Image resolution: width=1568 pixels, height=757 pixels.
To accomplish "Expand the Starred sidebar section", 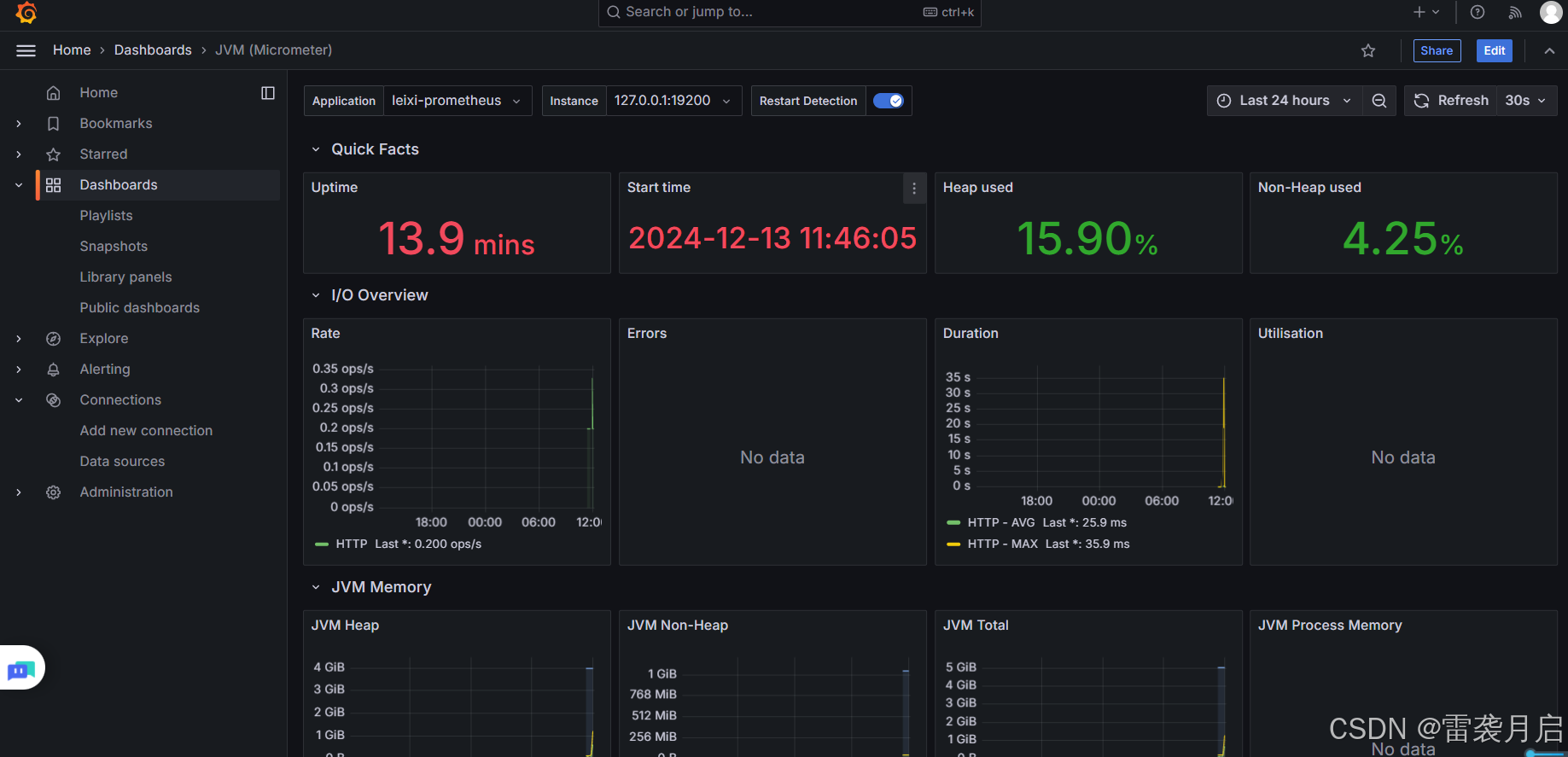I will coord(19,154).
